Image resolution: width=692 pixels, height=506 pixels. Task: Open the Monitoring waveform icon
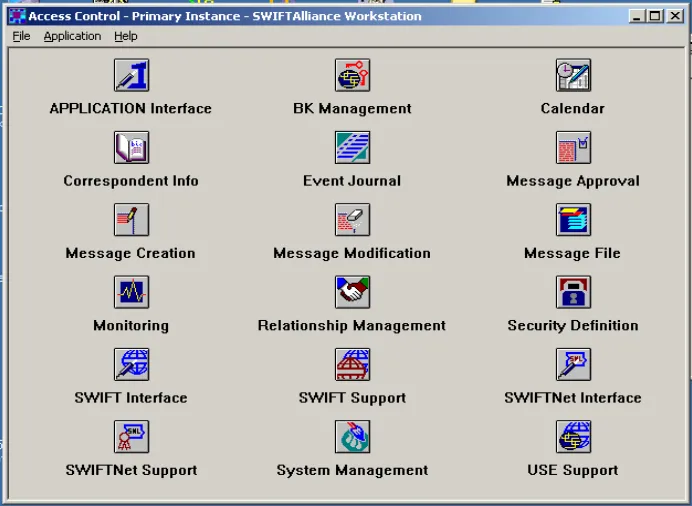coord(132,292)
